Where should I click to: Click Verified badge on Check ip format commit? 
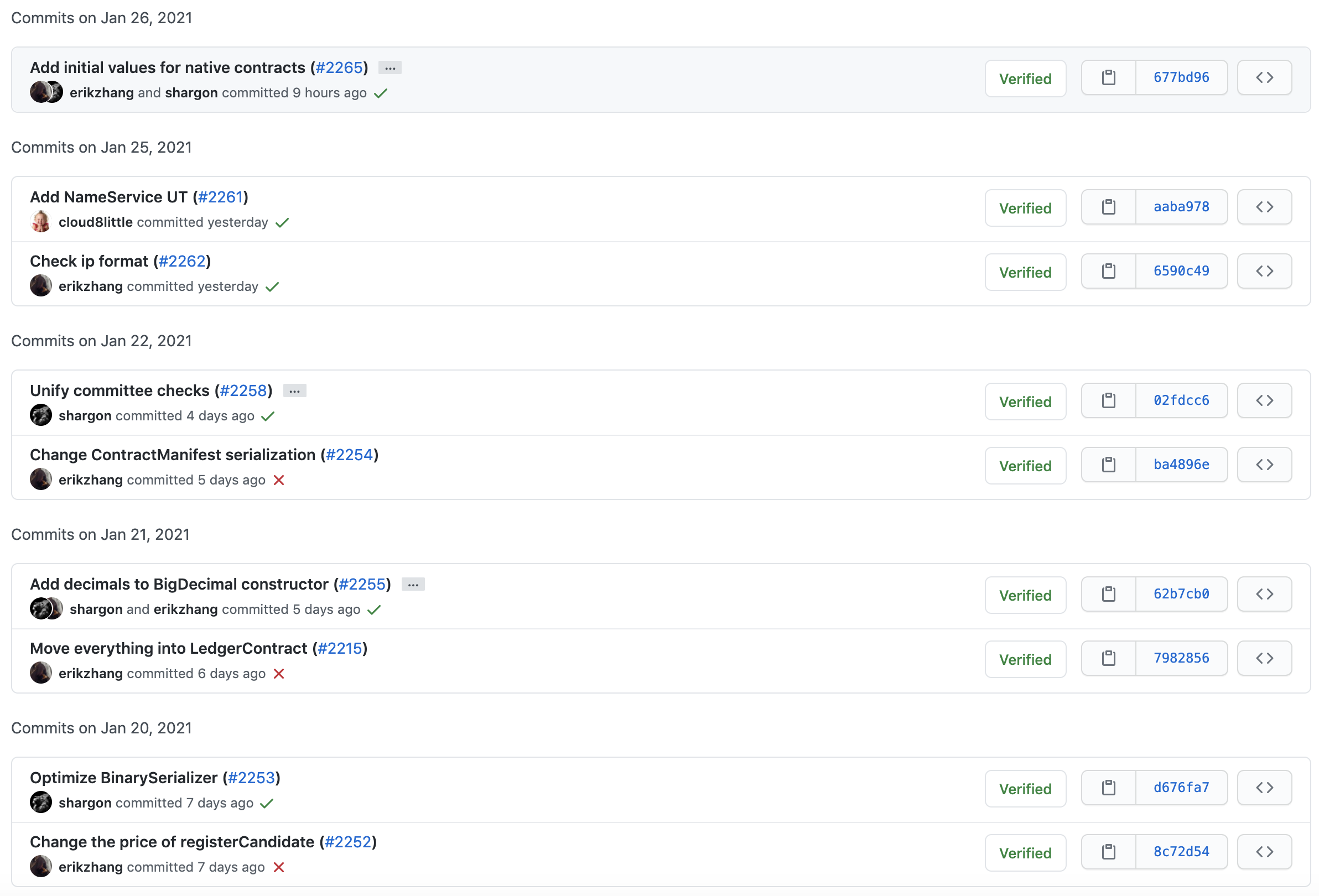(x=1025, y=272)
